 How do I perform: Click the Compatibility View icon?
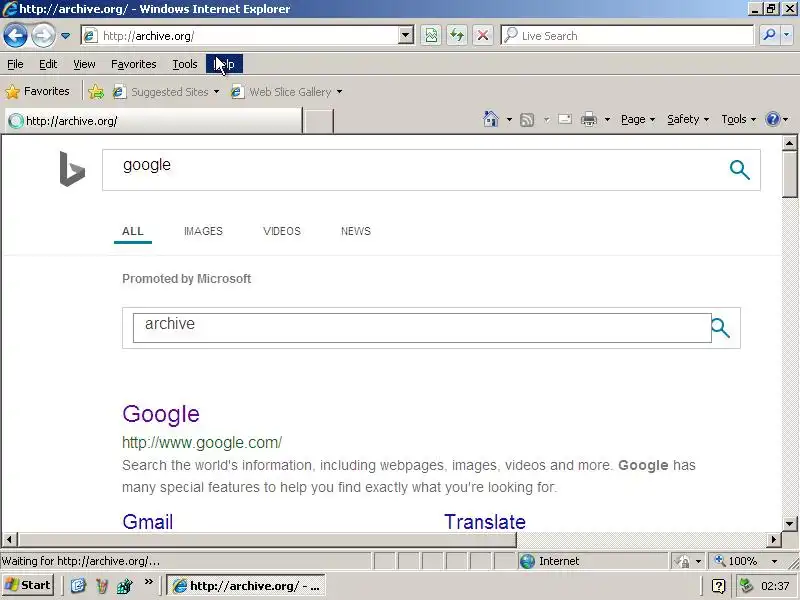(x=431, y=36)
